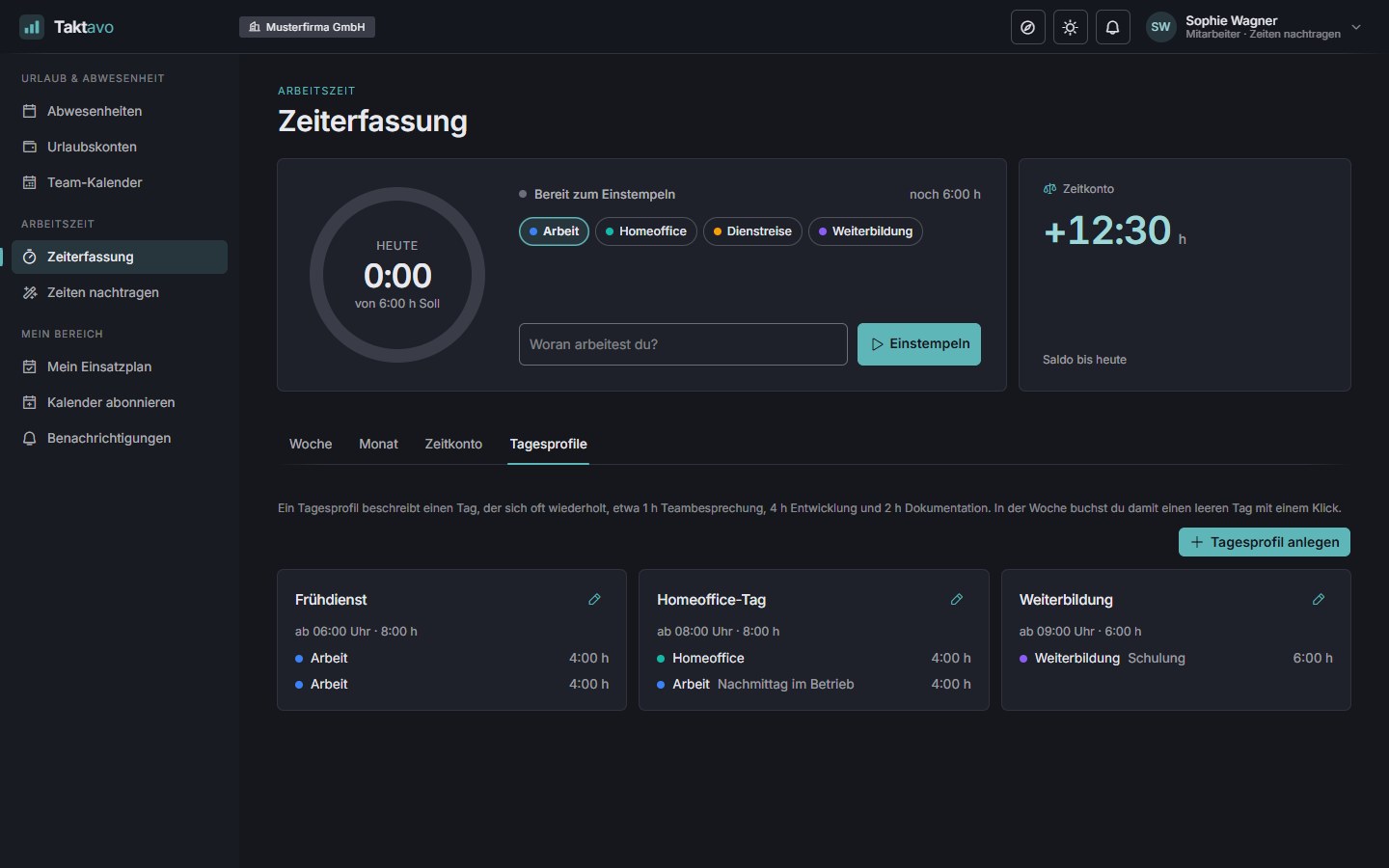1389x868 pixels.
Task: Open Team-Kalender from sidebar
Action: [x=120, y=182]
